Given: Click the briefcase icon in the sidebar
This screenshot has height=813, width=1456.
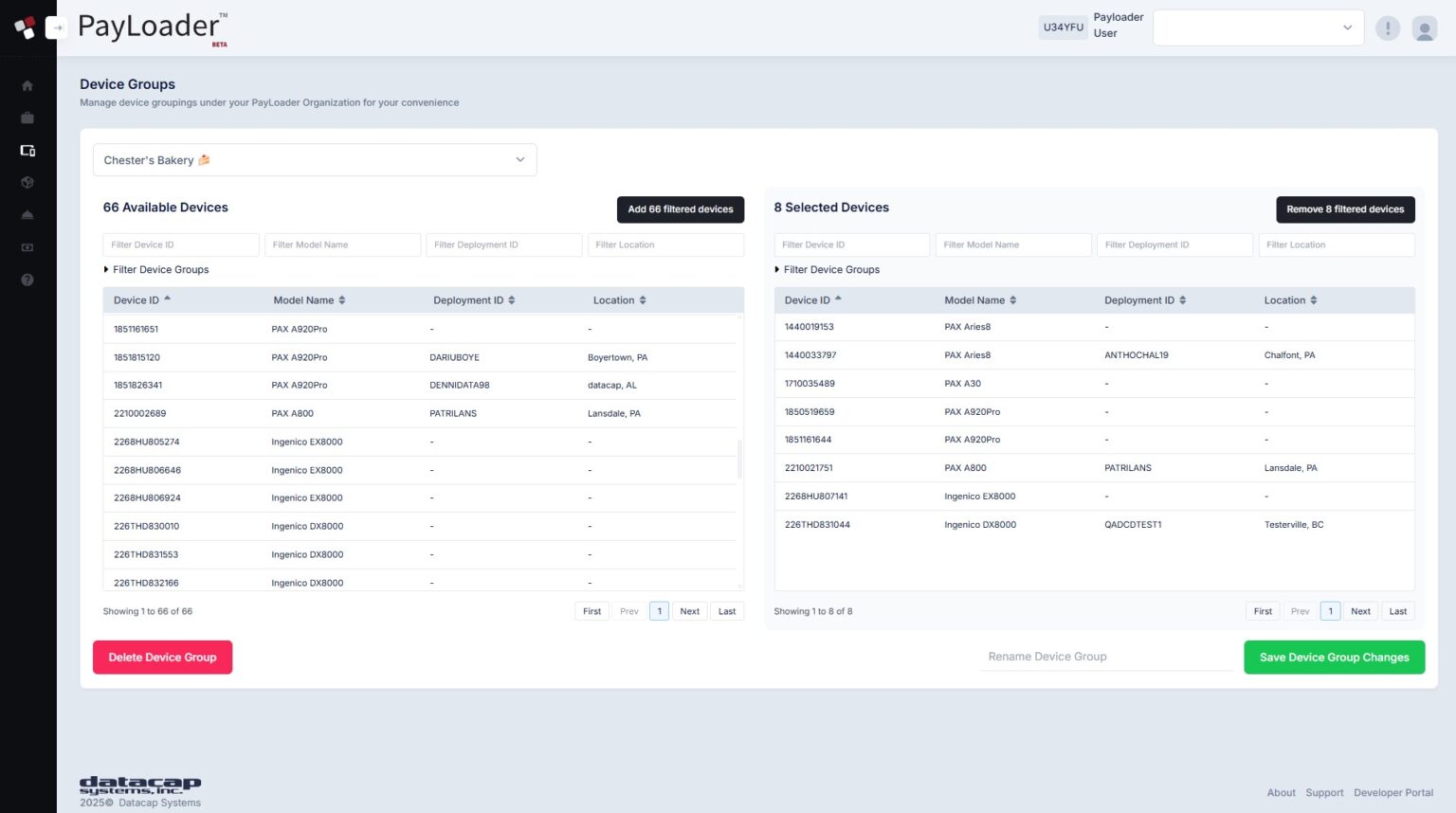Looking at the screenshot, I should (27, 118).
